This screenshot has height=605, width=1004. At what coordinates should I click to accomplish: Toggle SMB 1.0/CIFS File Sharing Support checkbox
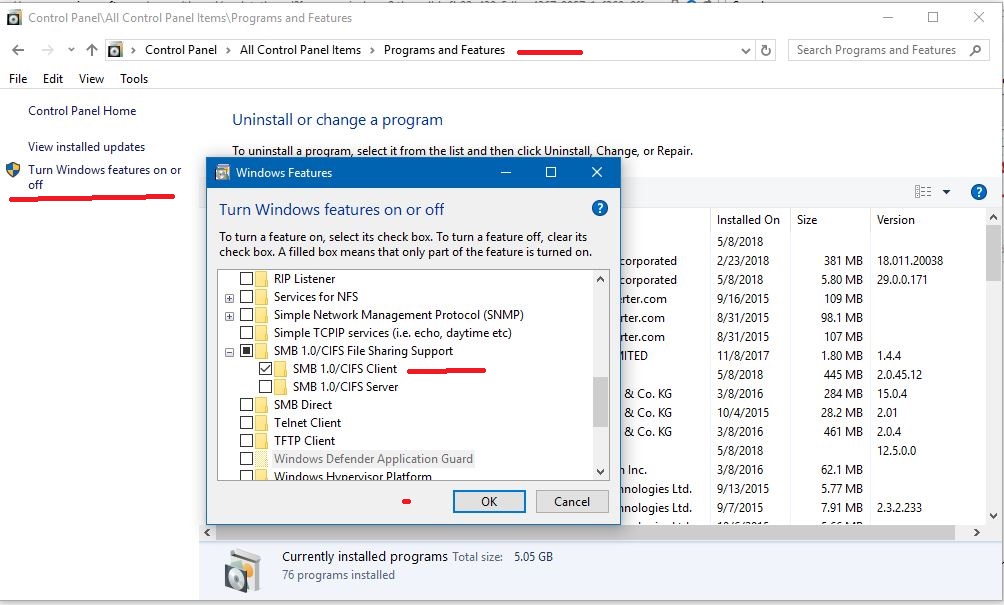[x=247, y=350]
